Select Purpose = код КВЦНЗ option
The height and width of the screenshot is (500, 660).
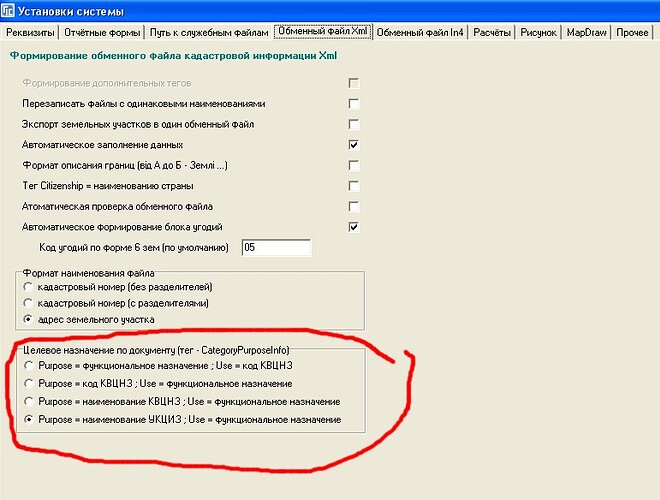pos(28,383)
